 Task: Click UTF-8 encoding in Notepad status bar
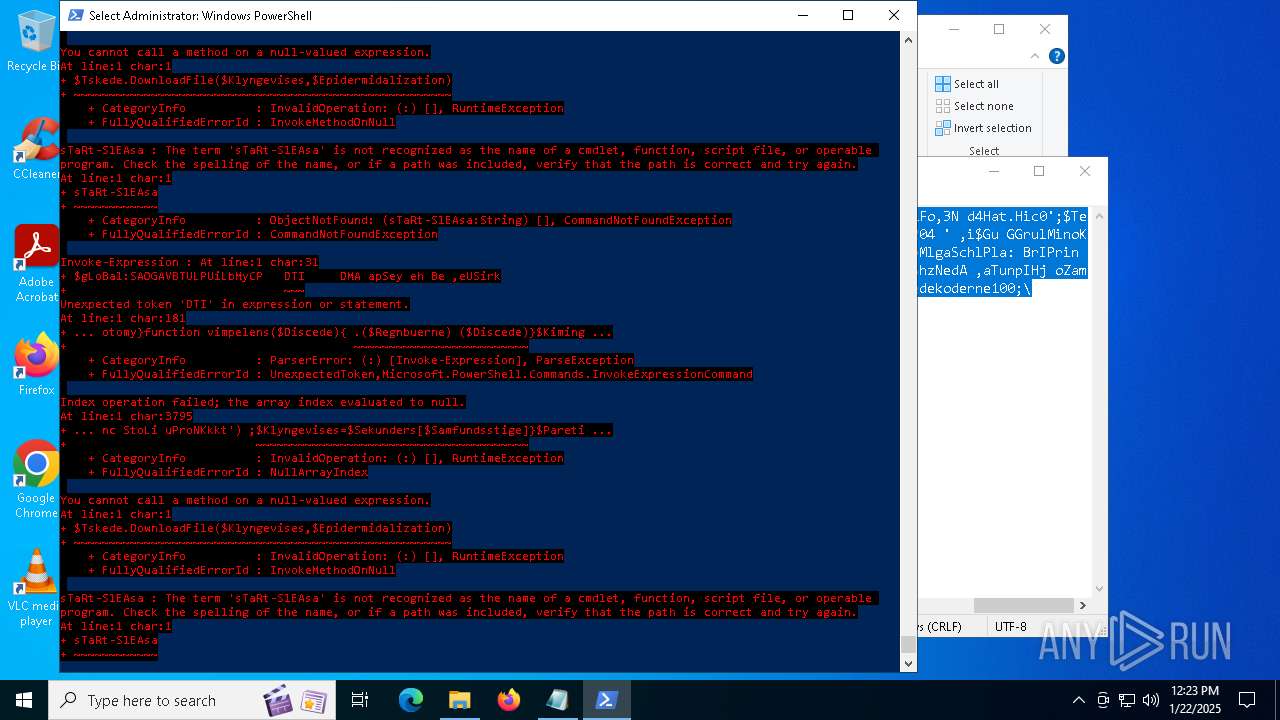[1010, 627]
